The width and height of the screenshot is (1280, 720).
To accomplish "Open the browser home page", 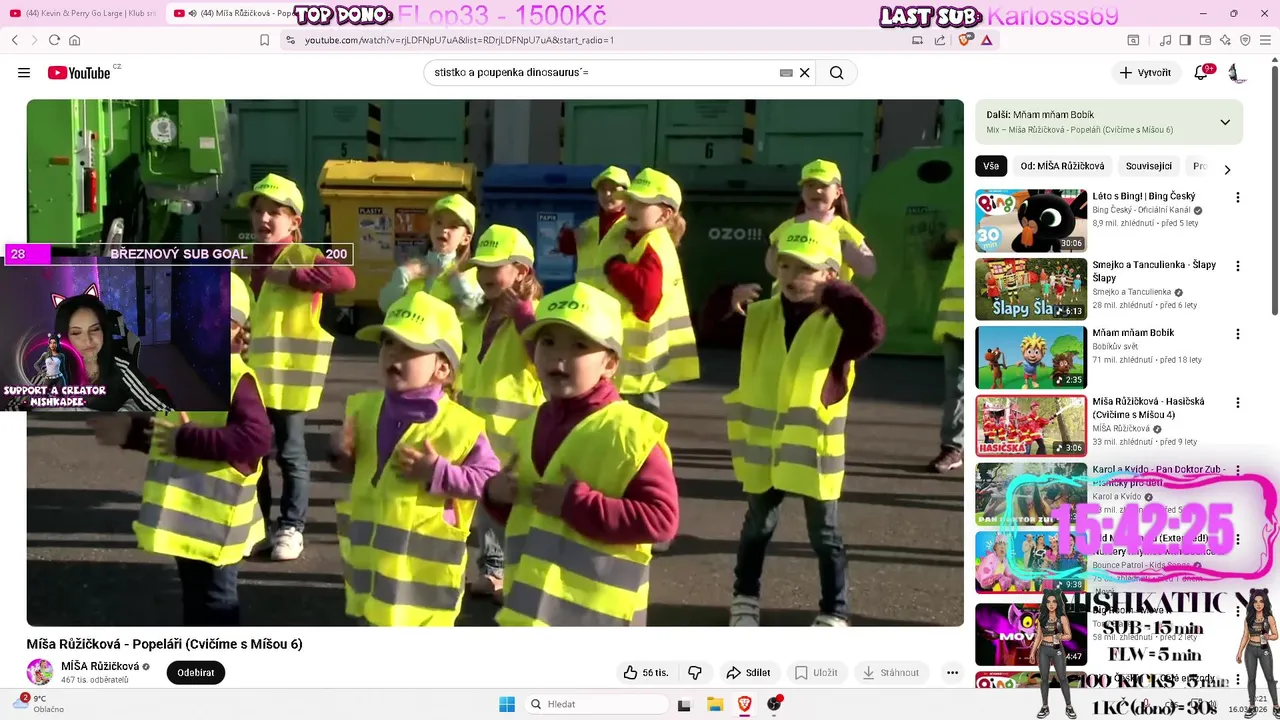I will pyautogui.click(x=74, y=40).
